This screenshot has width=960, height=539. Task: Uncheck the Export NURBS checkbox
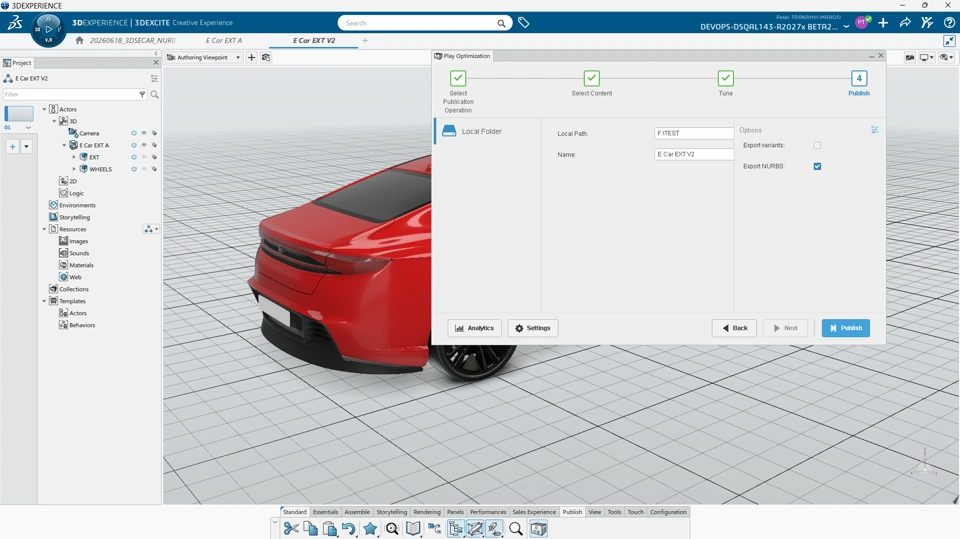coord(817,166)
